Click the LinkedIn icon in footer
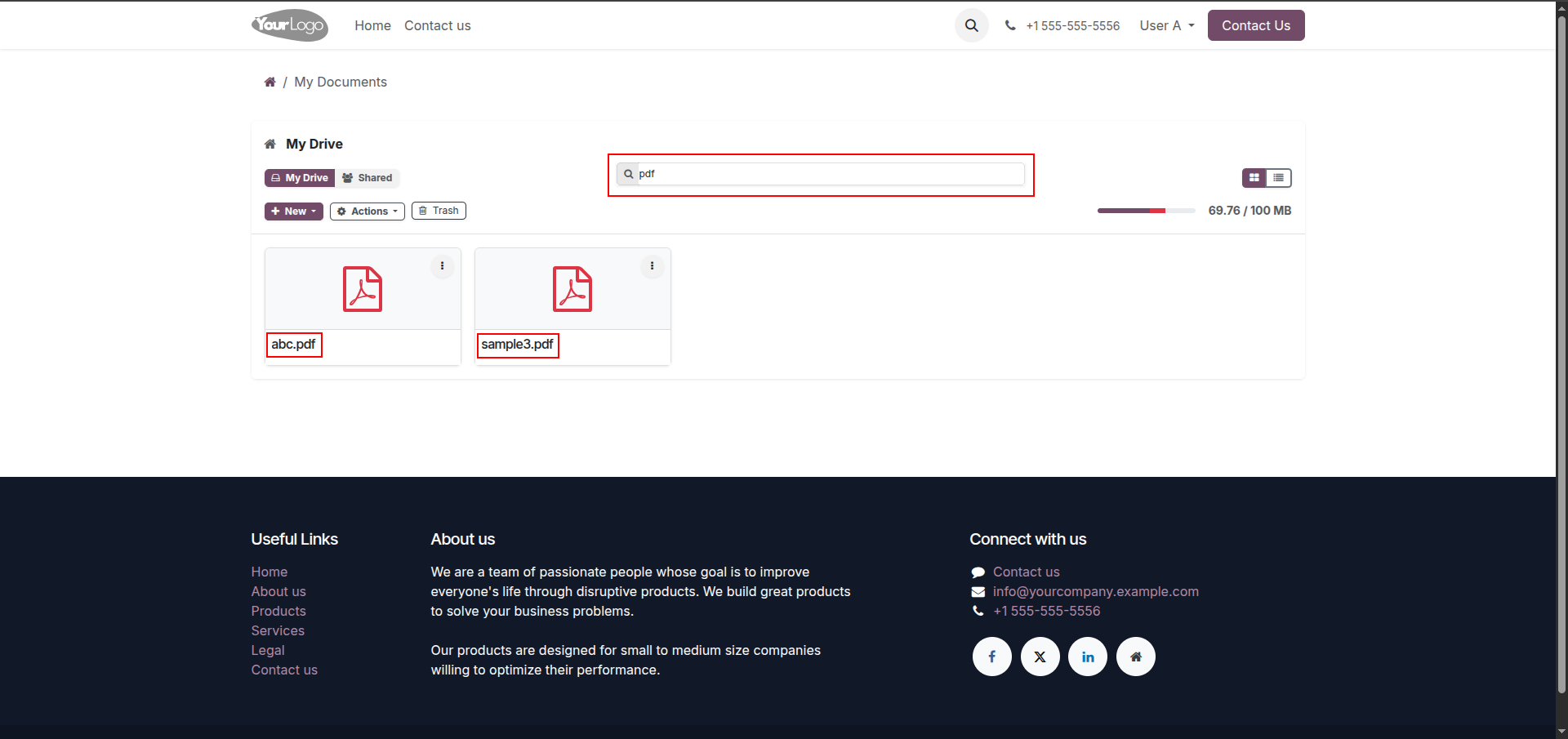The height and width of the screenshot is (739, 1568). click(x=1088, y=657)
